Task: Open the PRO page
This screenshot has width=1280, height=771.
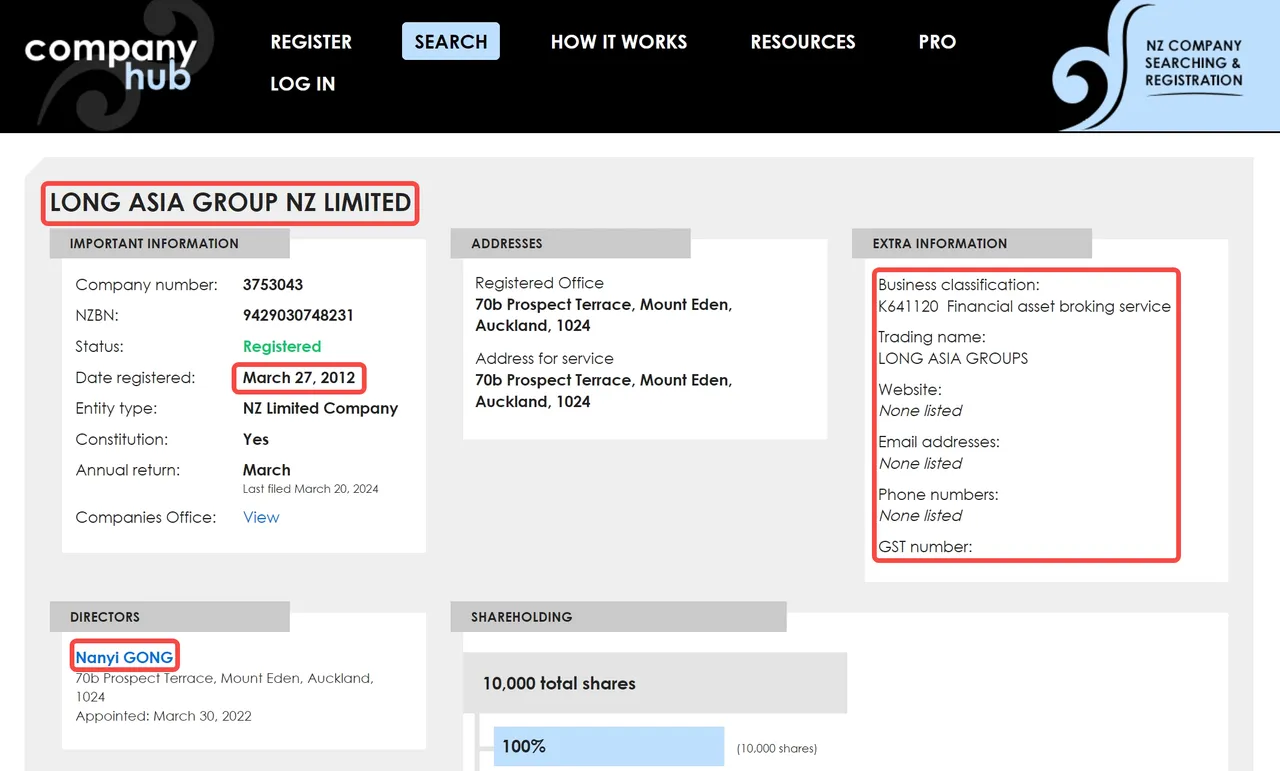Action: (x=937, y=42)
